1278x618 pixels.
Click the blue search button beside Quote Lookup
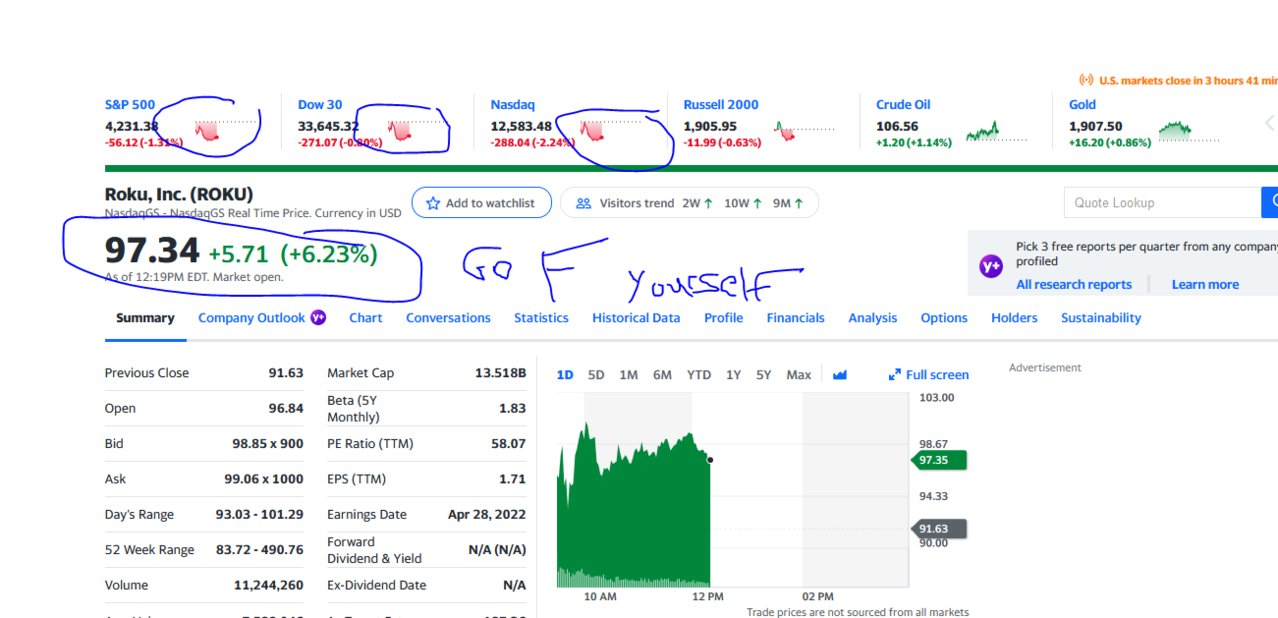coord(1270,202)
